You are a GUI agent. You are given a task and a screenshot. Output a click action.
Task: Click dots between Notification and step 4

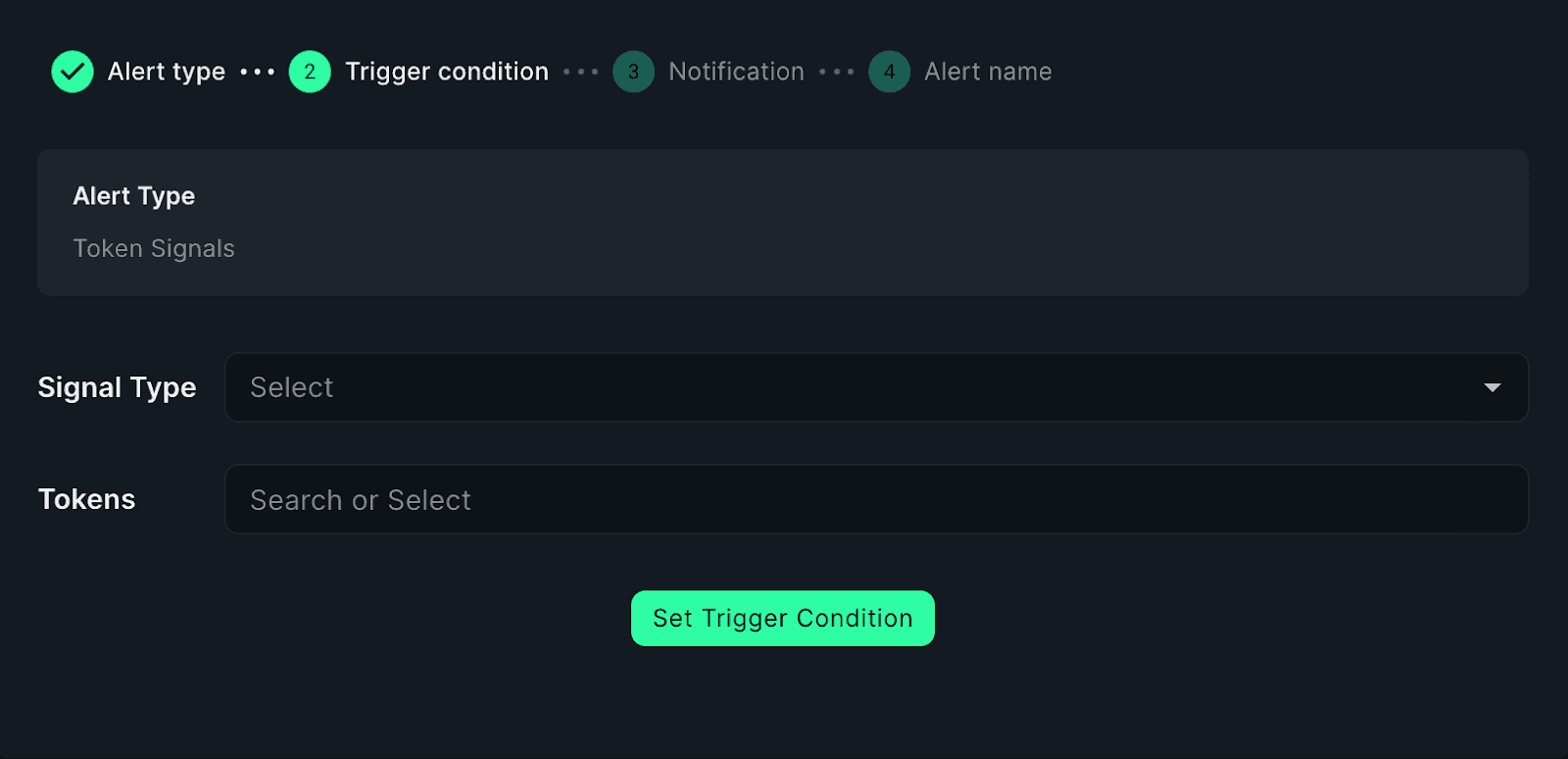tap(837, 72)
